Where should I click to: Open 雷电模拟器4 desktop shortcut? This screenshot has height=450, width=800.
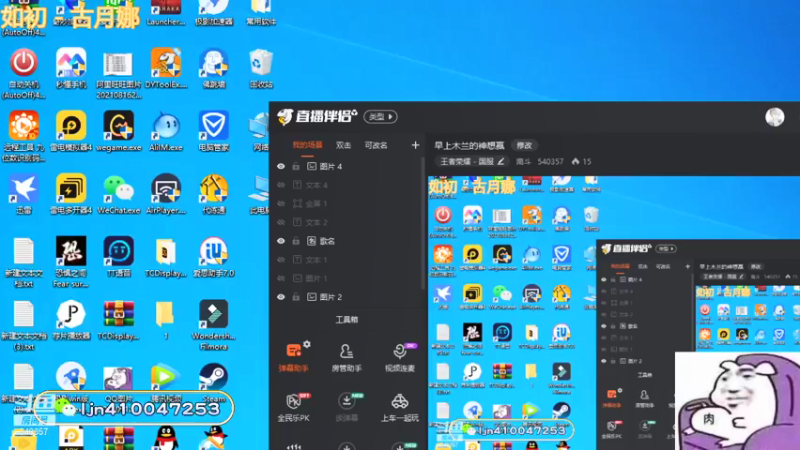pos(71,131)
